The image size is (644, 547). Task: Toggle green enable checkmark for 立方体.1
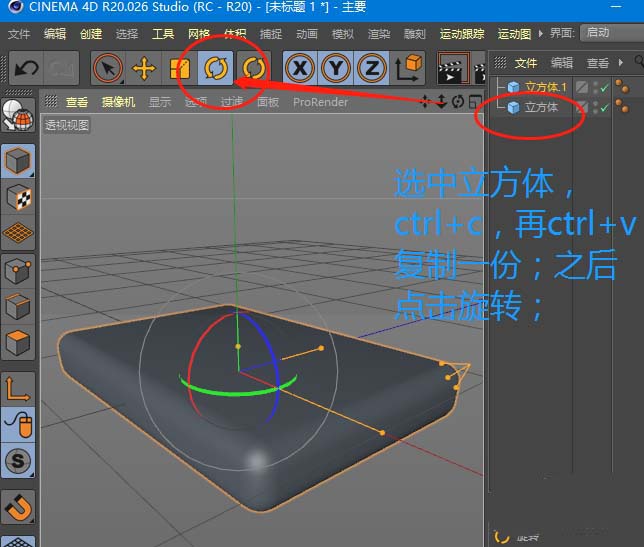[x=604, y=87]
